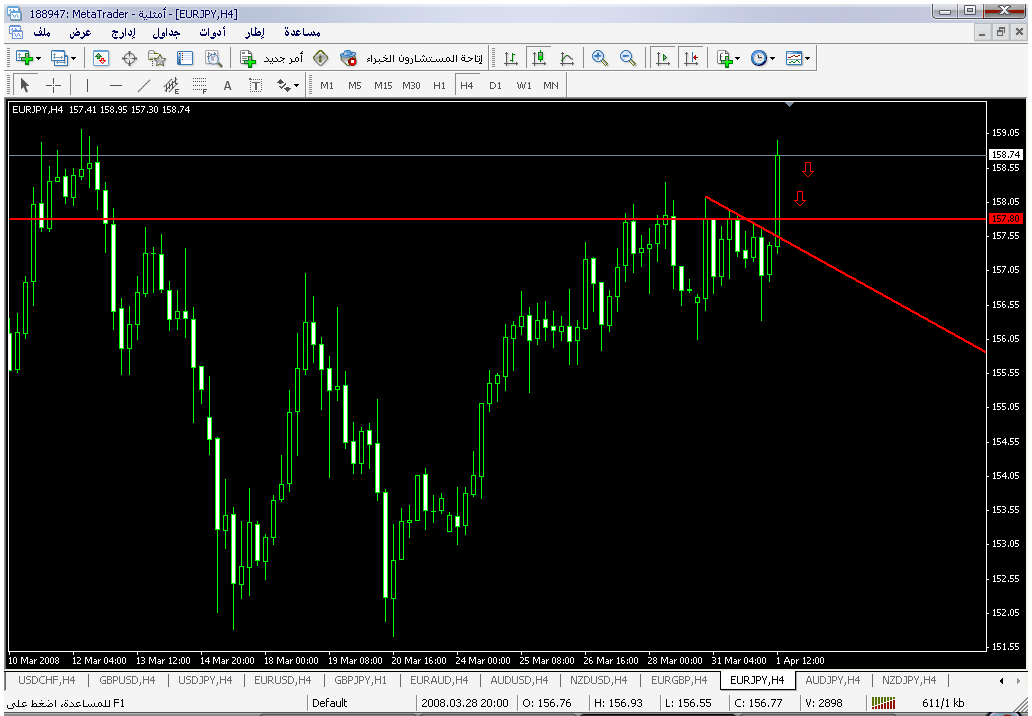Expand the Indicators dropdown arrow

[x=738, y=59]
